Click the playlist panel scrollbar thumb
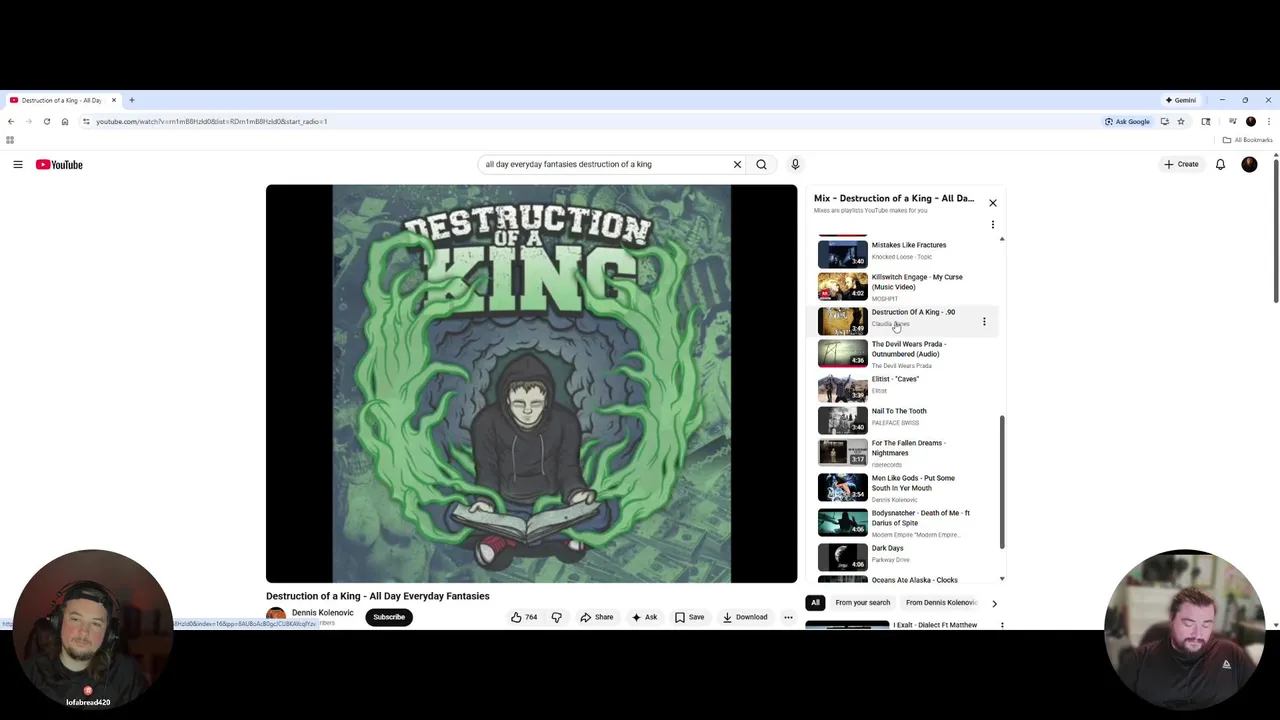1280x720 pixels. [1002, 483]
